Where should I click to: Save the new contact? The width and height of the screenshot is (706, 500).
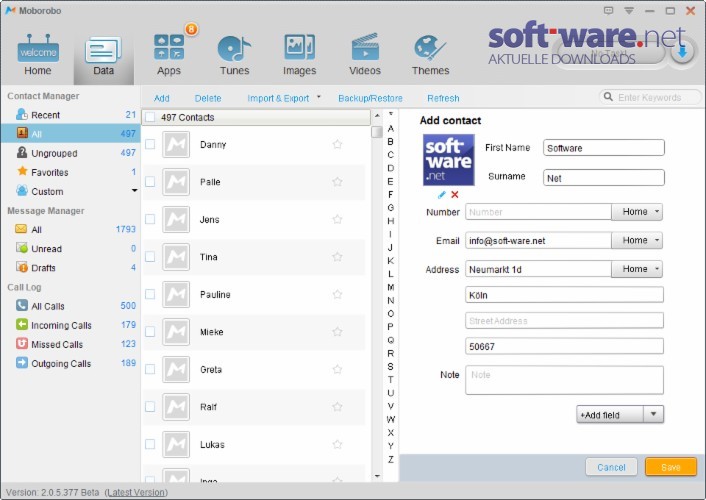(x=671, y=467)
